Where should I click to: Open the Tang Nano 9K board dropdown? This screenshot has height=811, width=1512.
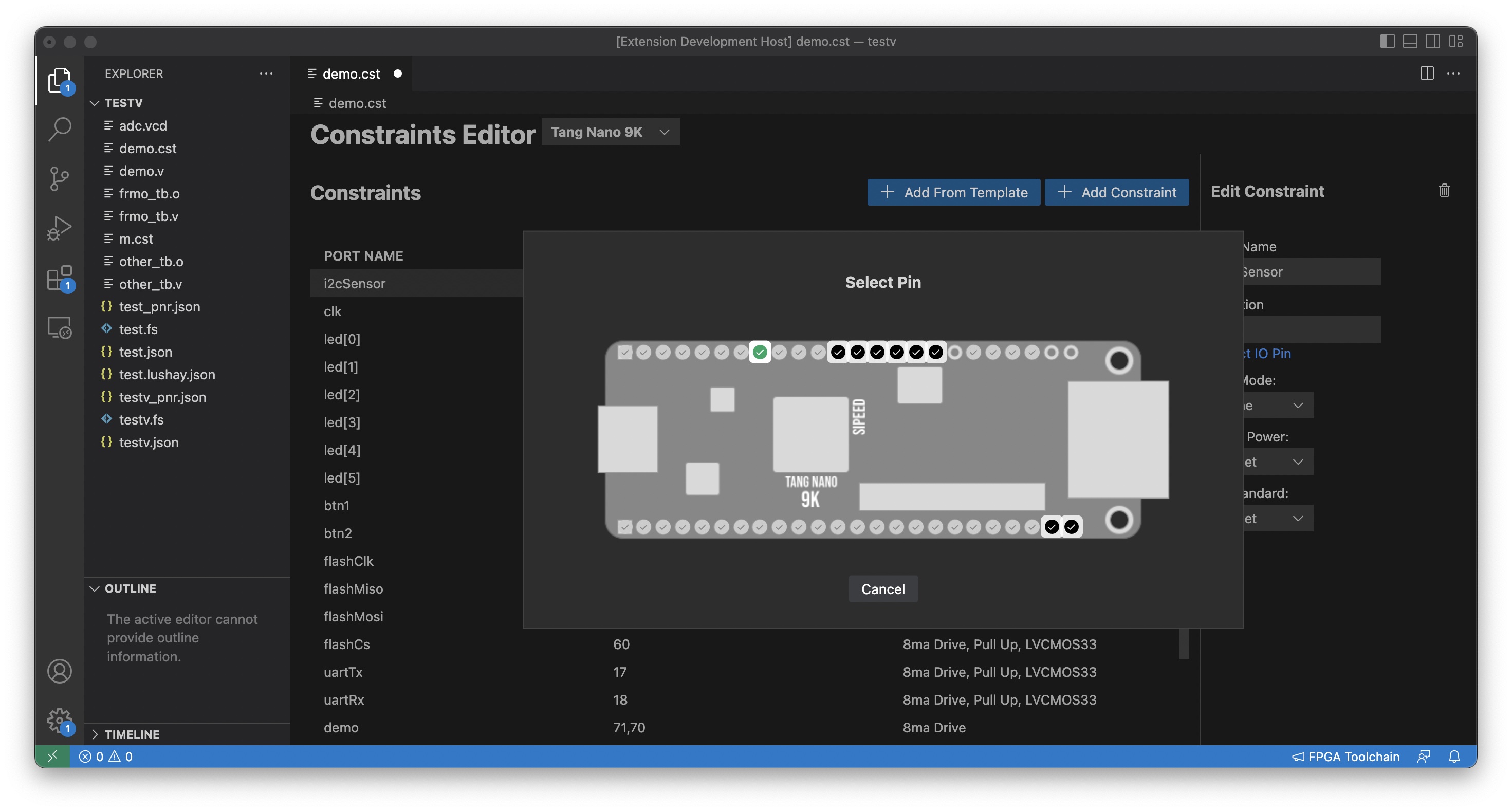pyautogui.click(x=610, y=132)
